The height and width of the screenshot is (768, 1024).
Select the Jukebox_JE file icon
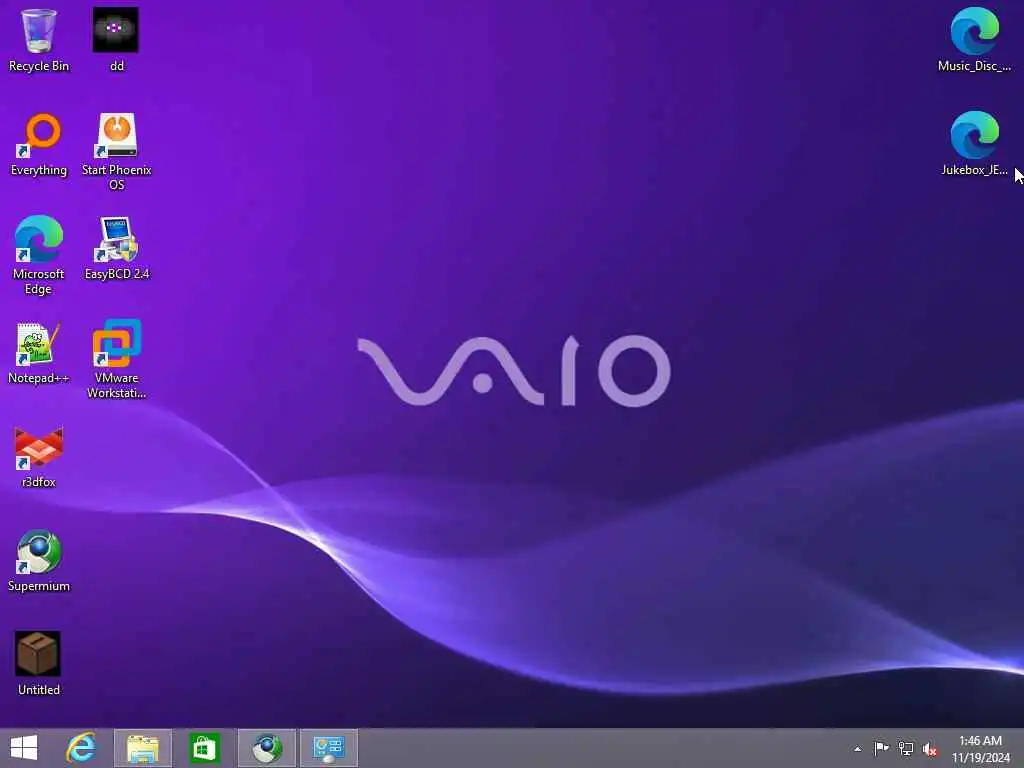(974, 144)
